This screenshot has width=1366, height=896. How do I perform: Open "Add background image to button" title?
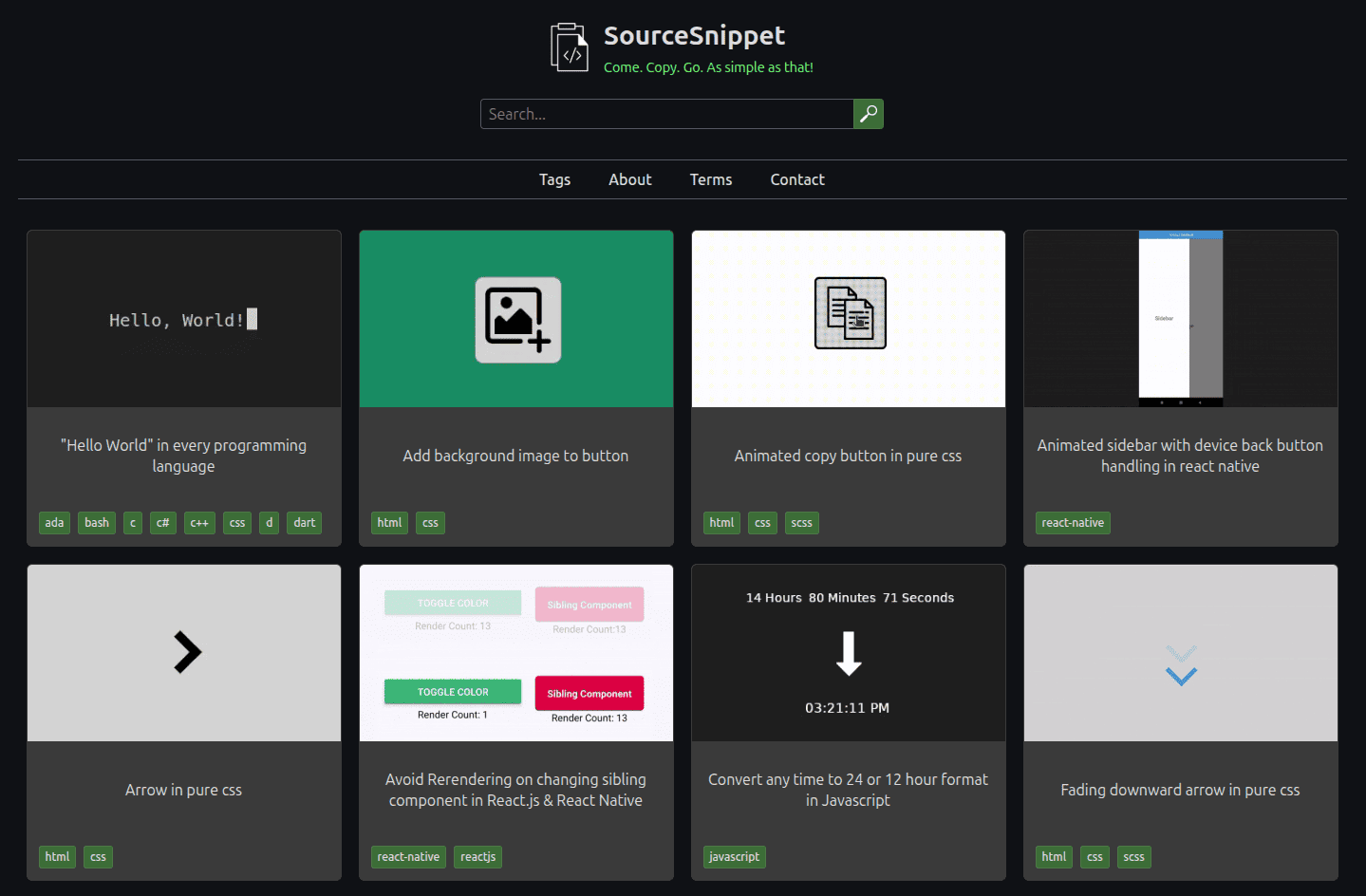click(x=515, y=456)
